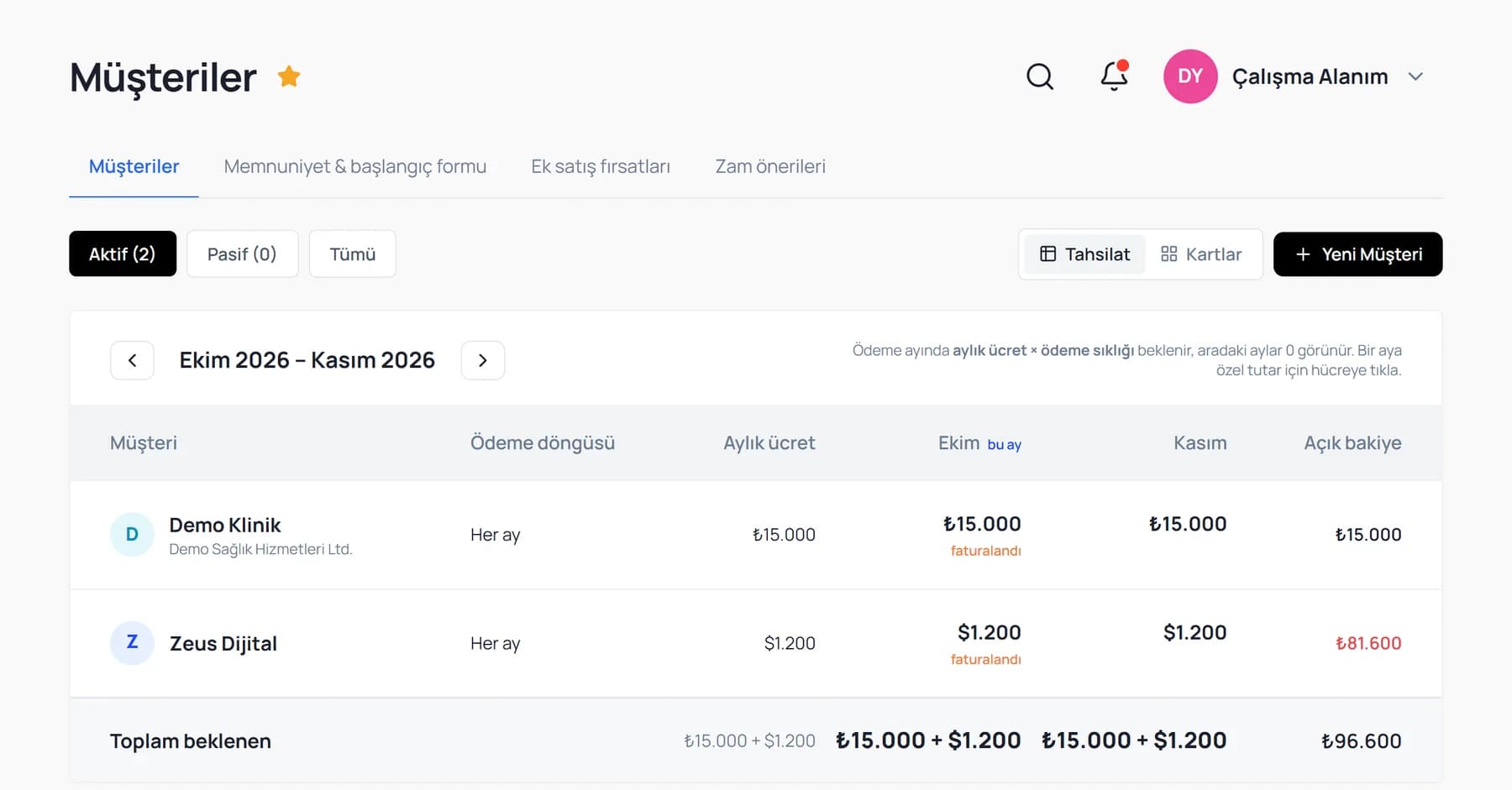Viewport: 1512px width, 790px height.
Task: Open the Memnuniyet & başlangıç formu tab
Action: coord(355,166)
